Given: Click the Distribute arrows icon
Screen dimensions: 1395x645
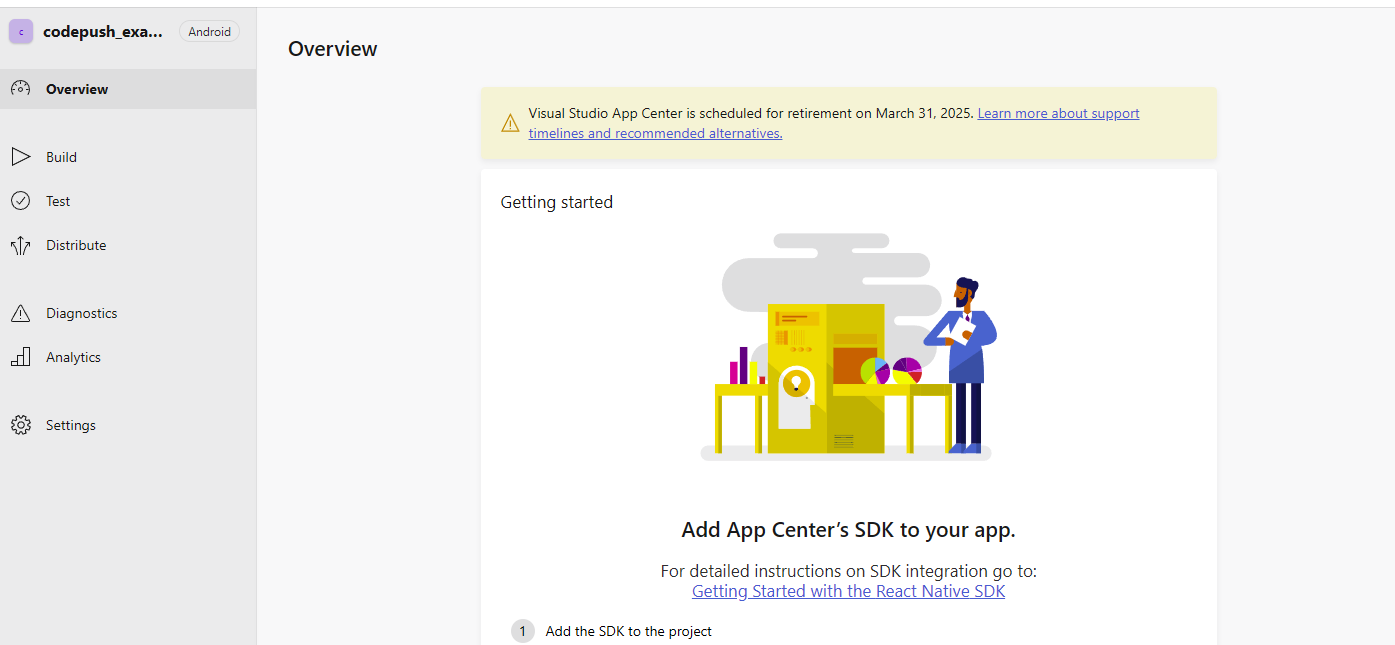Looking at the screenshot, I should 21,245.
